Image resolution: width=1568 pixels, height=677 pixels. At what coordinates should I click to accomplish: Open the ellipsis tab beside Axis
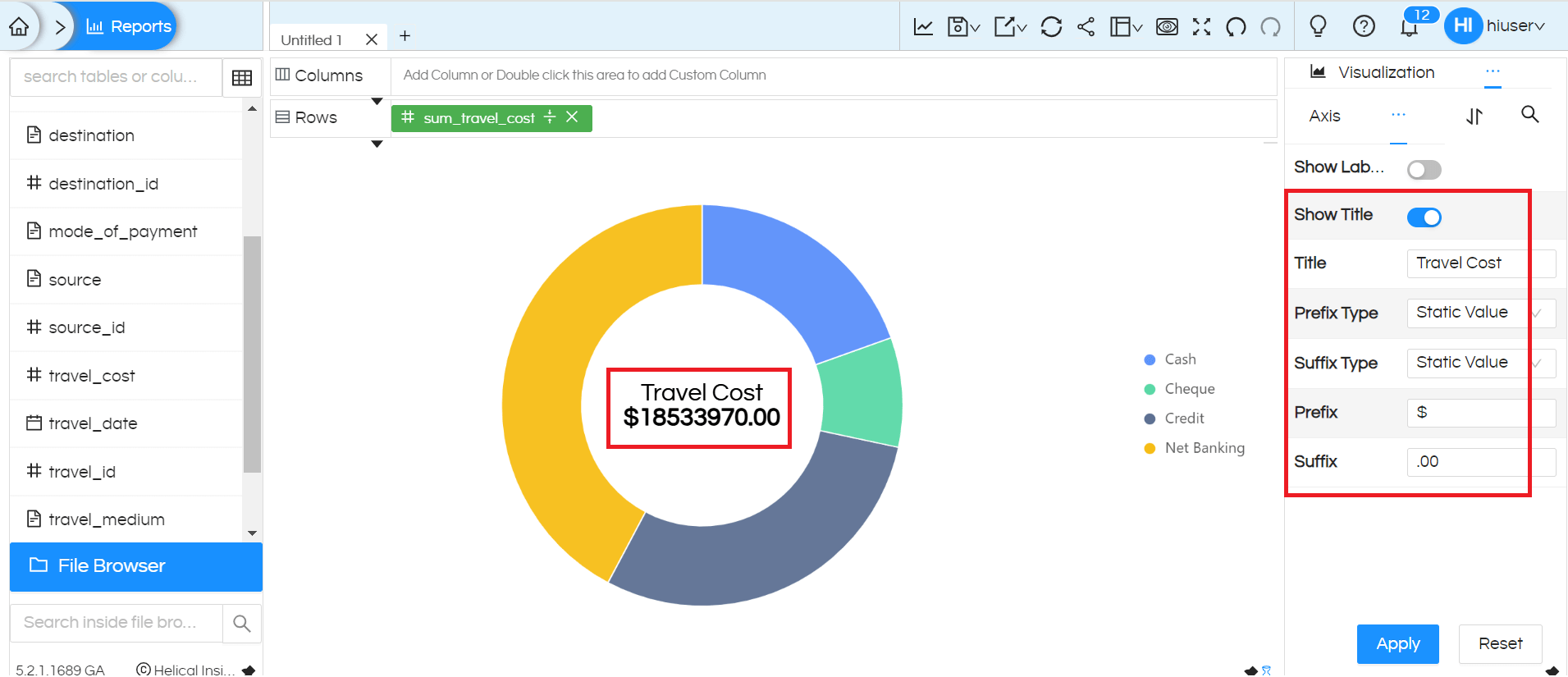click(1398, 117)
